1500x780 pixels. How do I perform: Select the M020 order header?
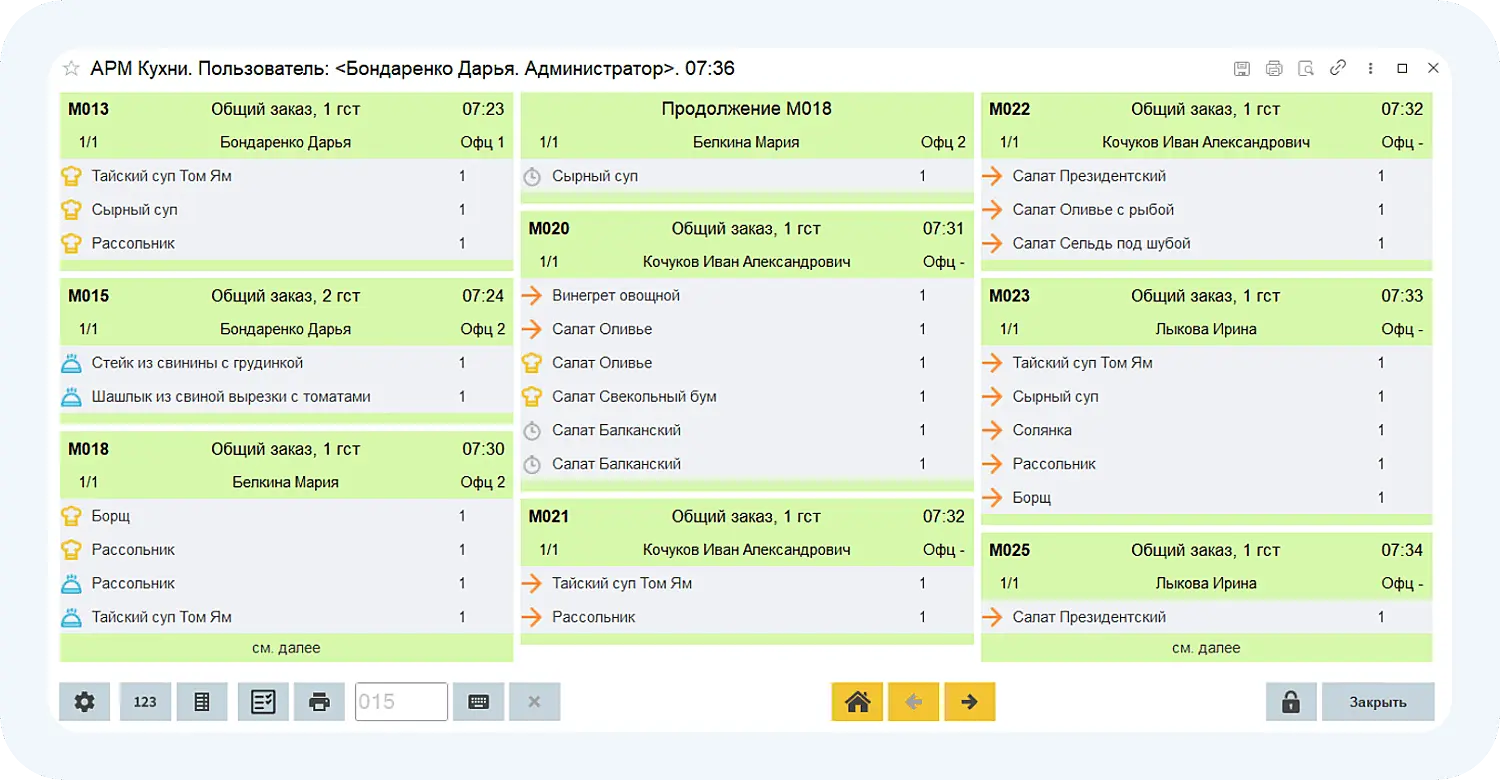point(746,229)
